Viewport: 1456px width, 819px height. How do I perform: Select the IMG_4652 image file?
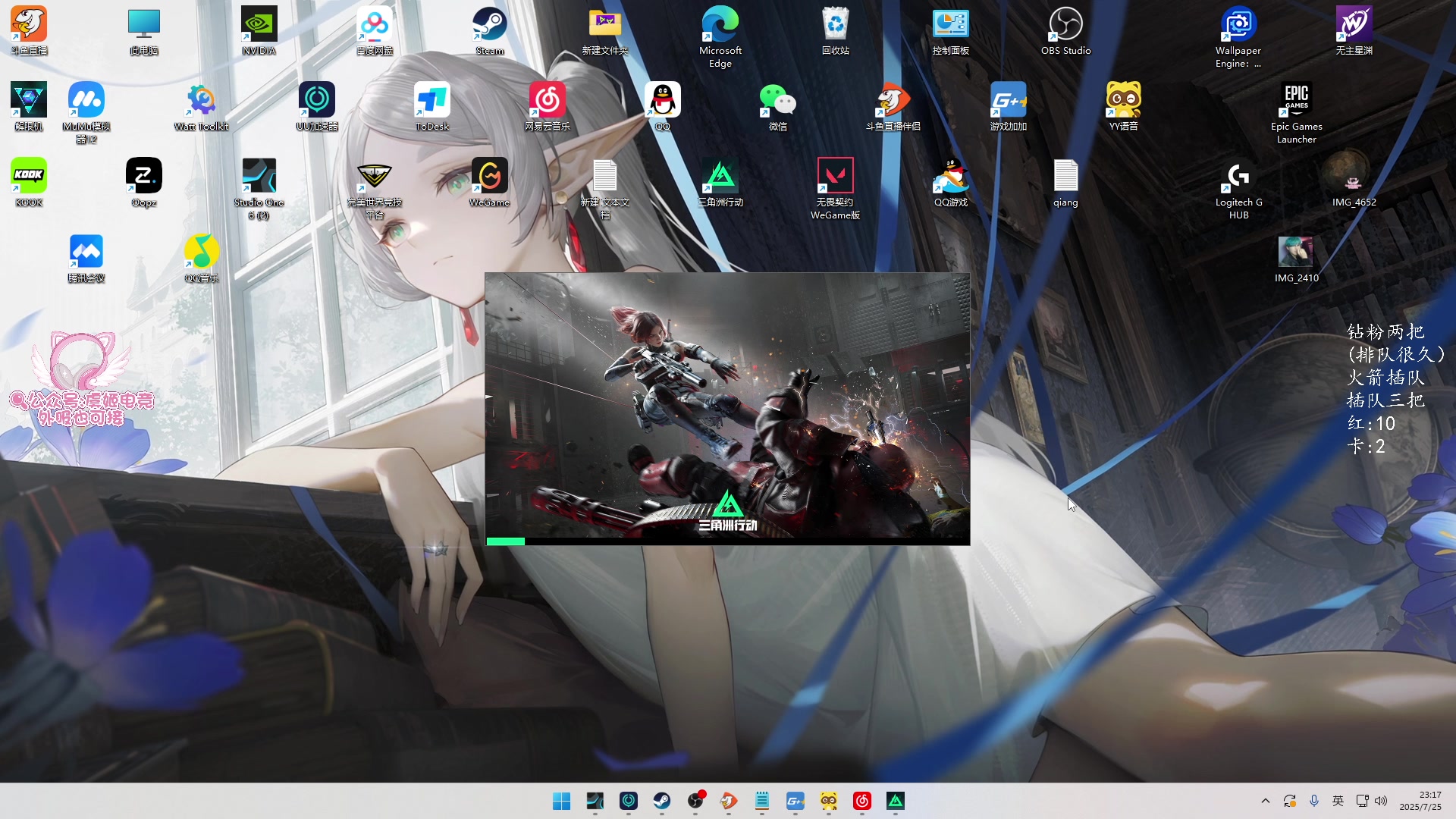pos(1354,183)
